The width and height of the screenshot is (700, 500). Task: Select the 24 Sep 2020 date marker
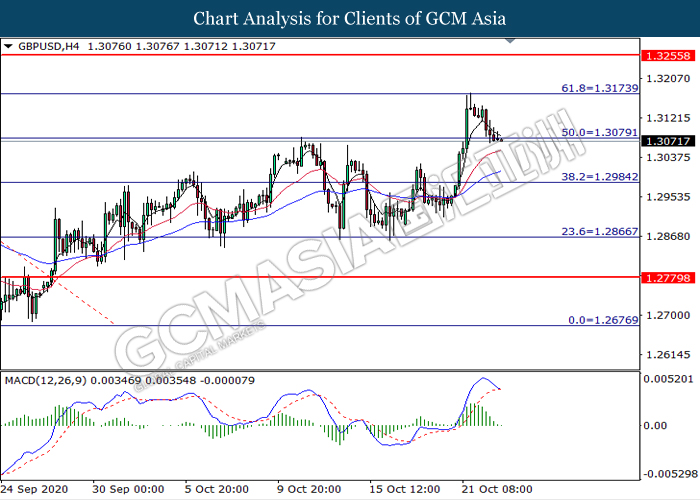click(x=34, y=490)
